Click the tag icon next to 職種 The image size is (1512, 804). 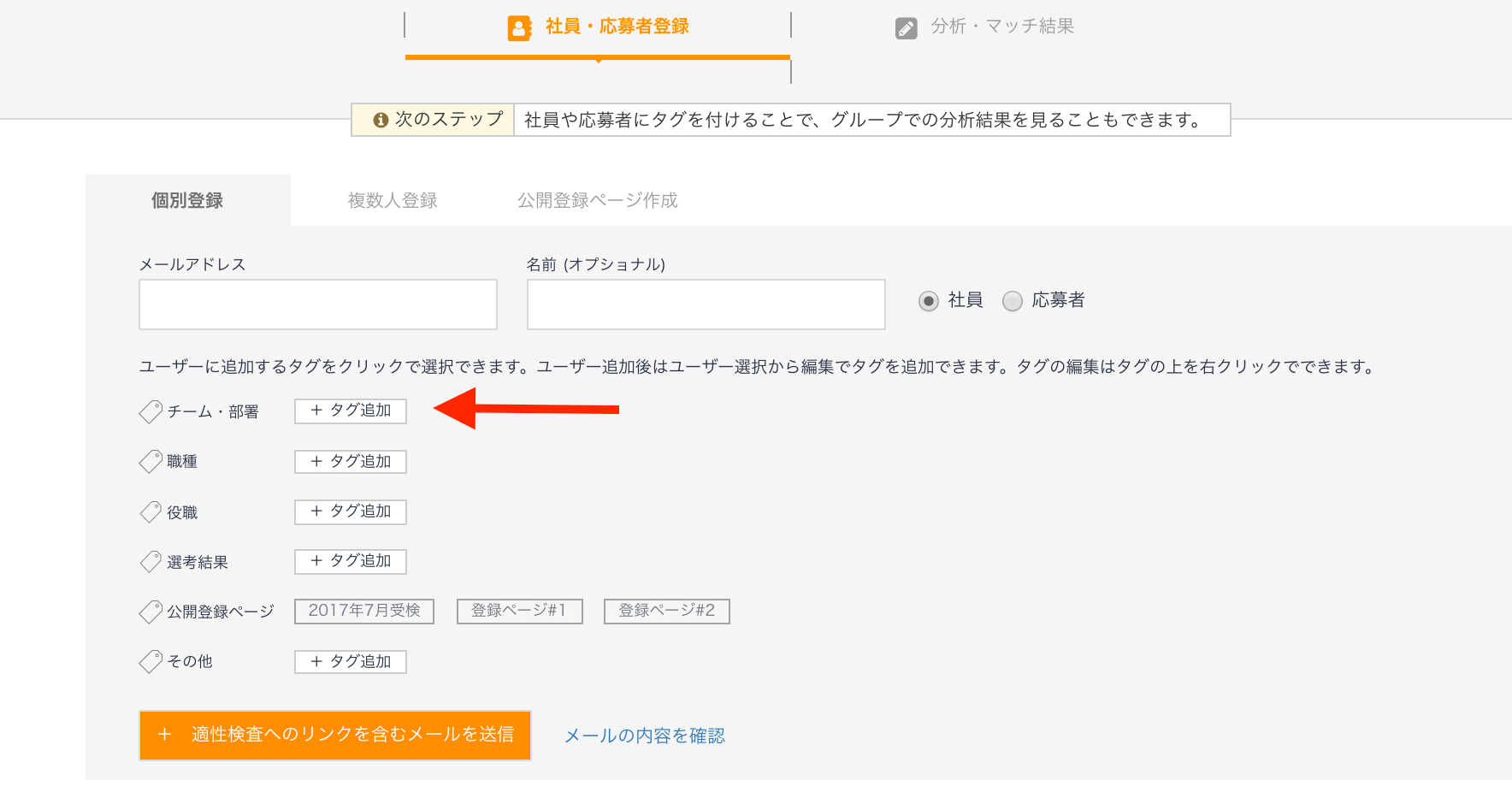coord(151,462)
